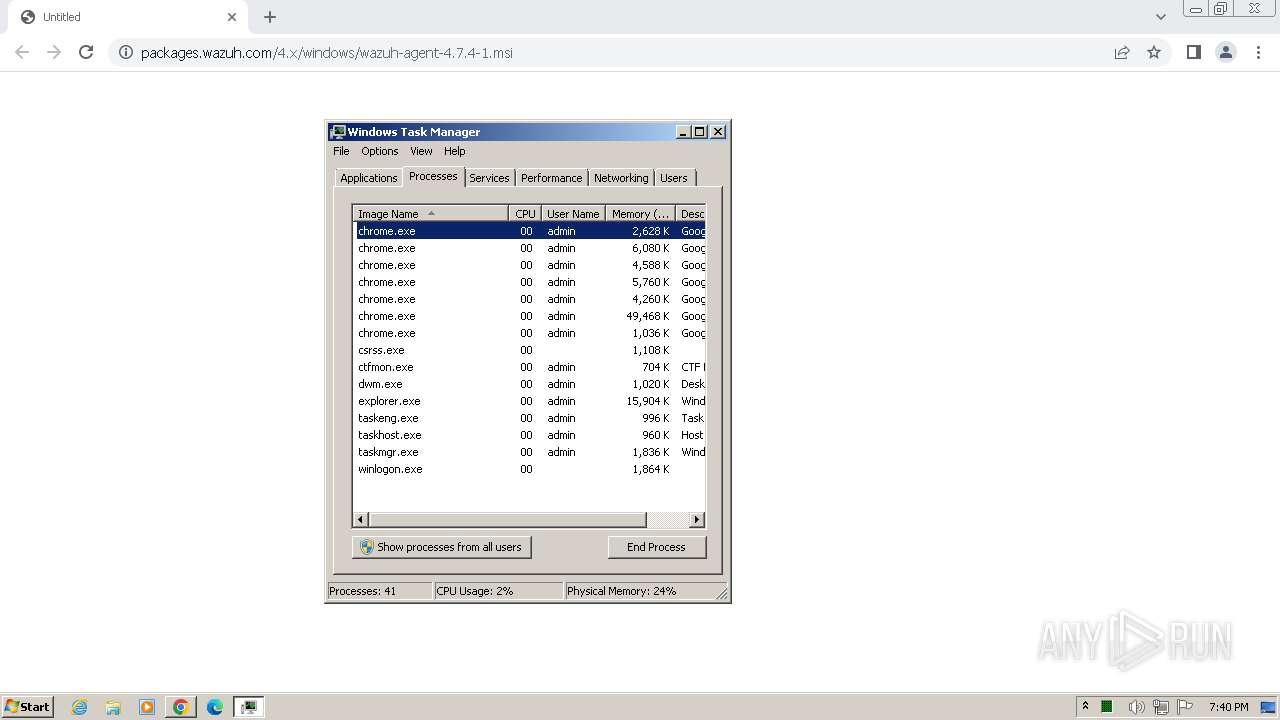Select the taskmgr.exe process

pos(530,452)
